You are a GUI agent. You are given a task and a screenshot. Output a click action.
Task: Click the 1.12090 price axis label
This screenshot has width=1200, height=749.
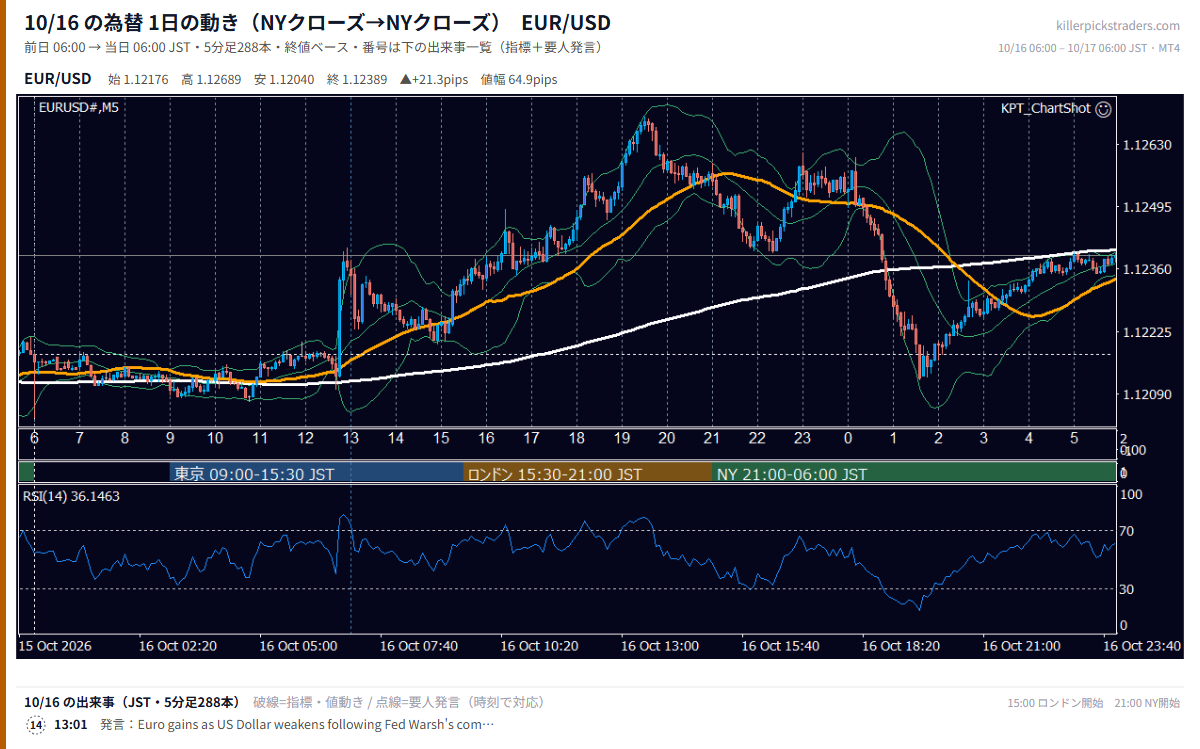pyautogui.click(x=1146, y=394)
